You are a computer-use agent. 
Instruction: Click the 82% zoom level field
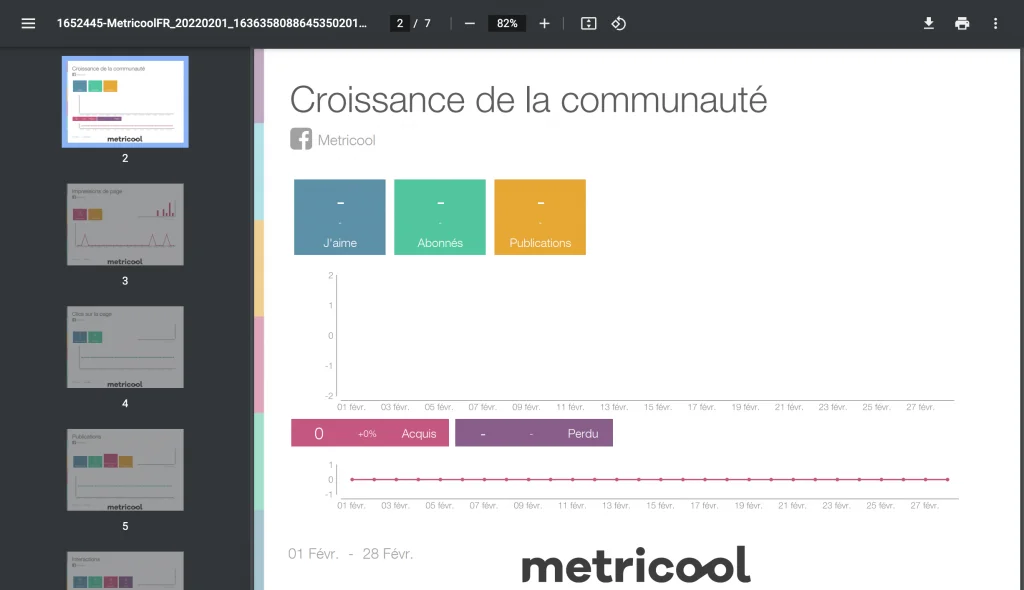click(x=507, y=24)
